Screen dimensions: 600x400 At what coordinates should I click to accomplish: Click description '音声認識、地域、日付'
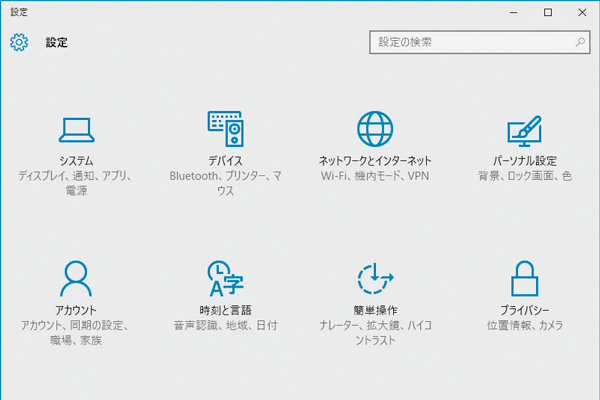(226, 325)
